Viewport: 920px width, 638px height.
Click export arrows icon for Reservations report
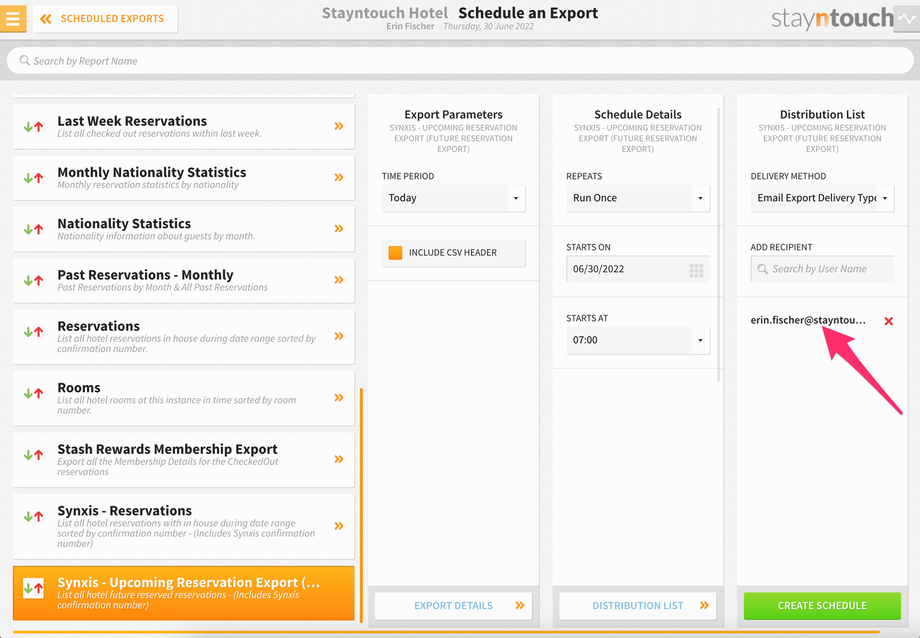pyautogui.click(x=33, y=332)
